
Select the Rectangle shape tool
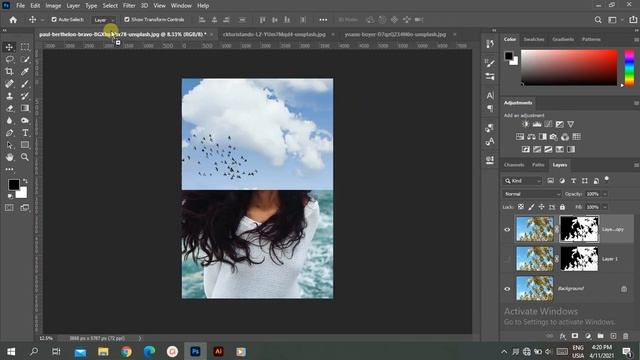pyautogui.click(x=25, y=145)
